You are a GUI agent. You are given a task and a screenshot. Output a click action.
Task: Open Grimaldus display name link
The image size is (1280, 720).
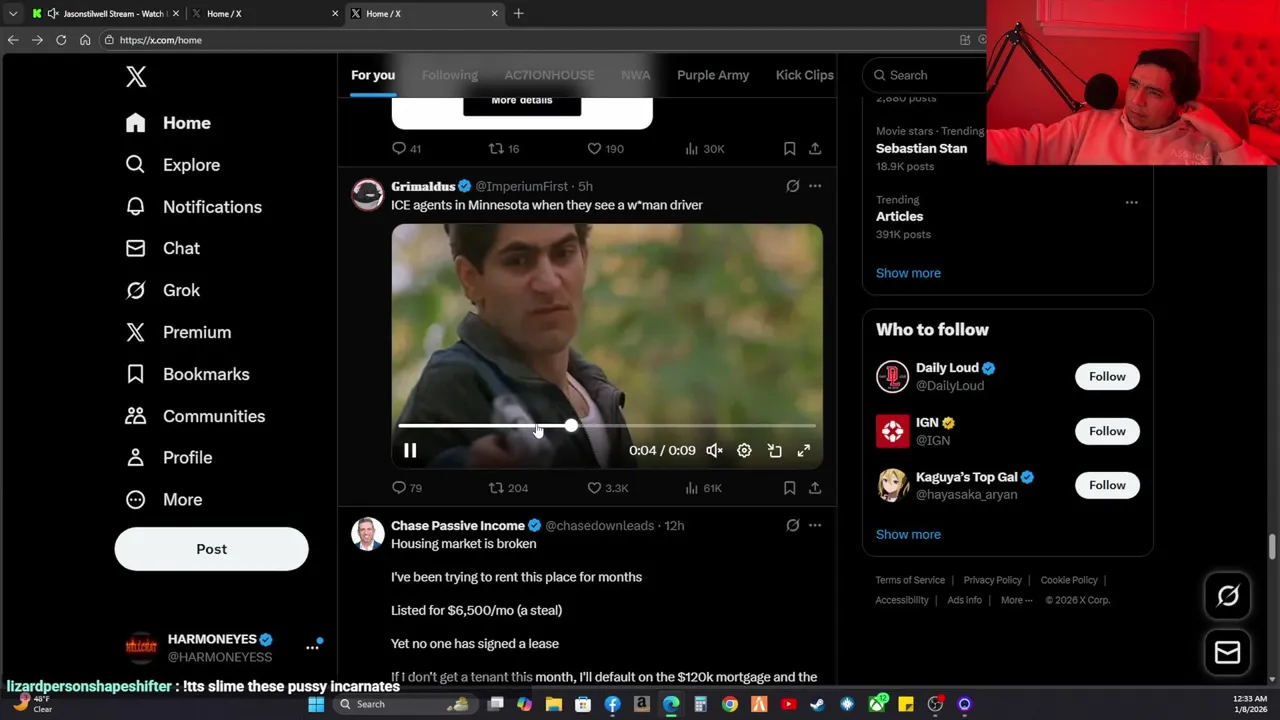pyautogui.click(x=423, y=186)
